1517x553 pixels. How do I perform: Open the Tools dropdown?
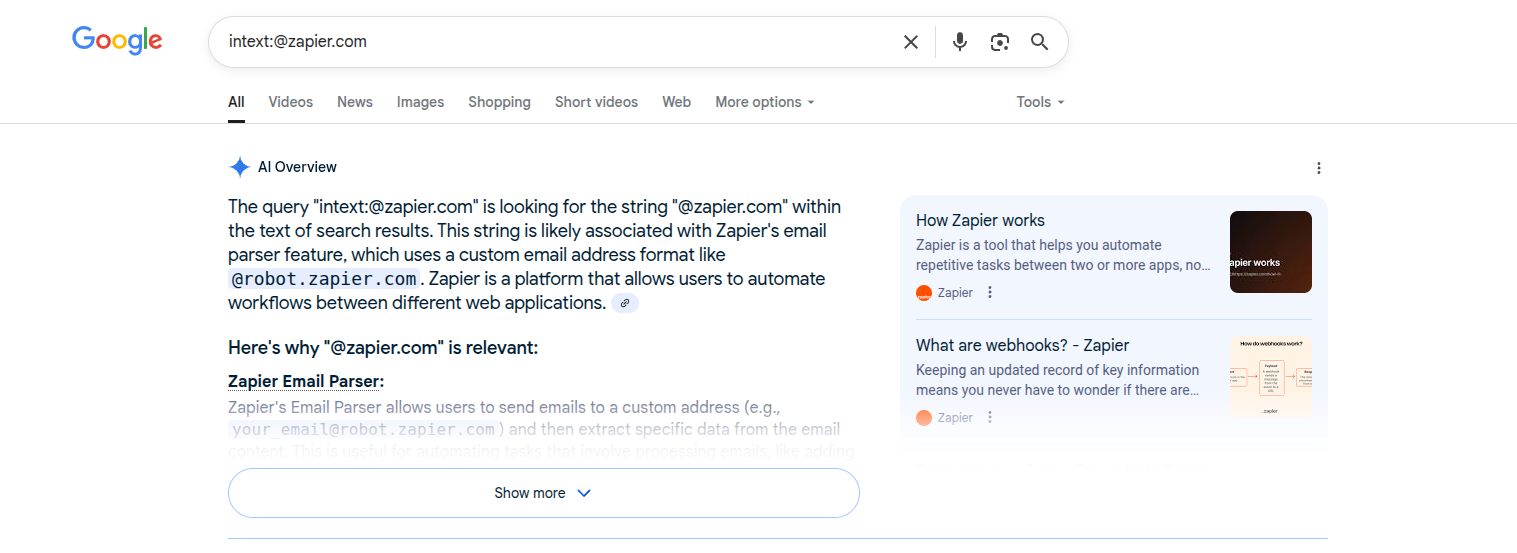click(x=1040, y=102)
